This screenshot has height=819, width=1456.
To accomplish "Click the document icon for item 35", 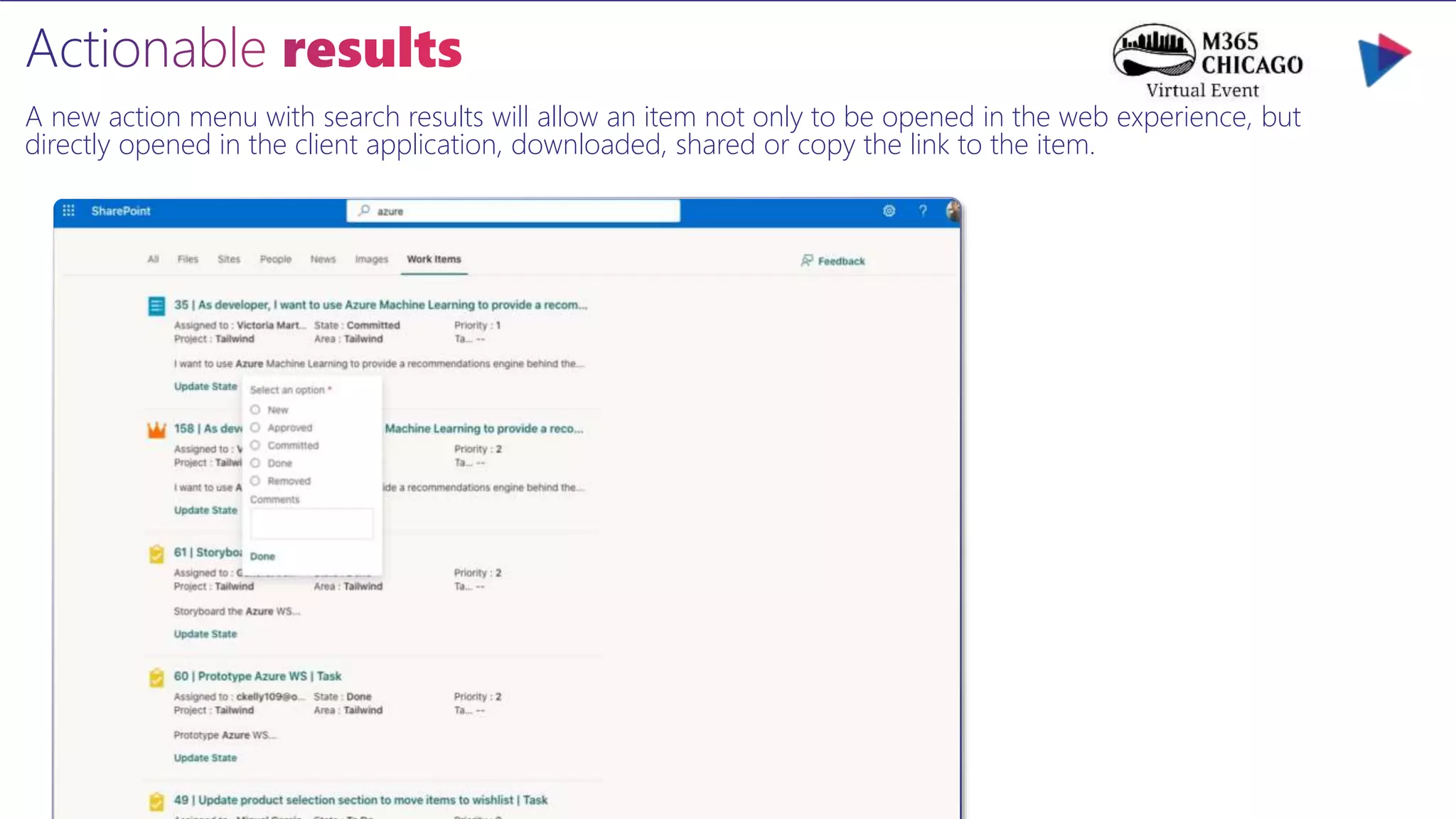I will [156, 306].
